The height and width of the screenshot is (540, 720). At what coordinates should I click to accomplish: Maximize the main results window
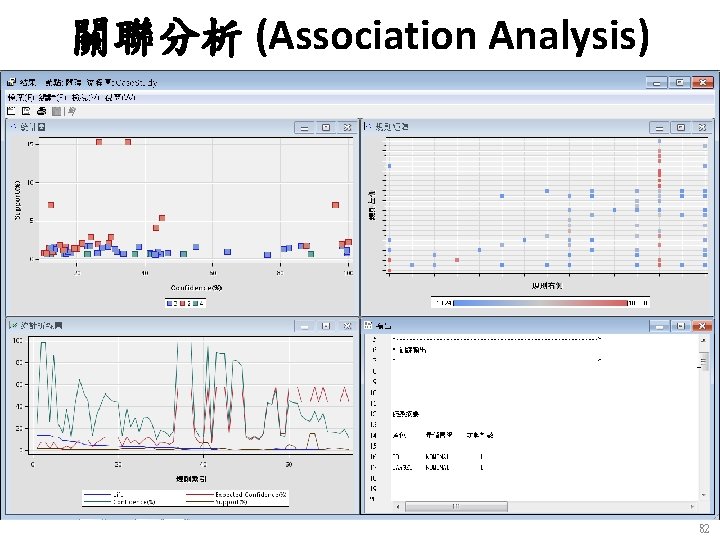coord(680,83)
